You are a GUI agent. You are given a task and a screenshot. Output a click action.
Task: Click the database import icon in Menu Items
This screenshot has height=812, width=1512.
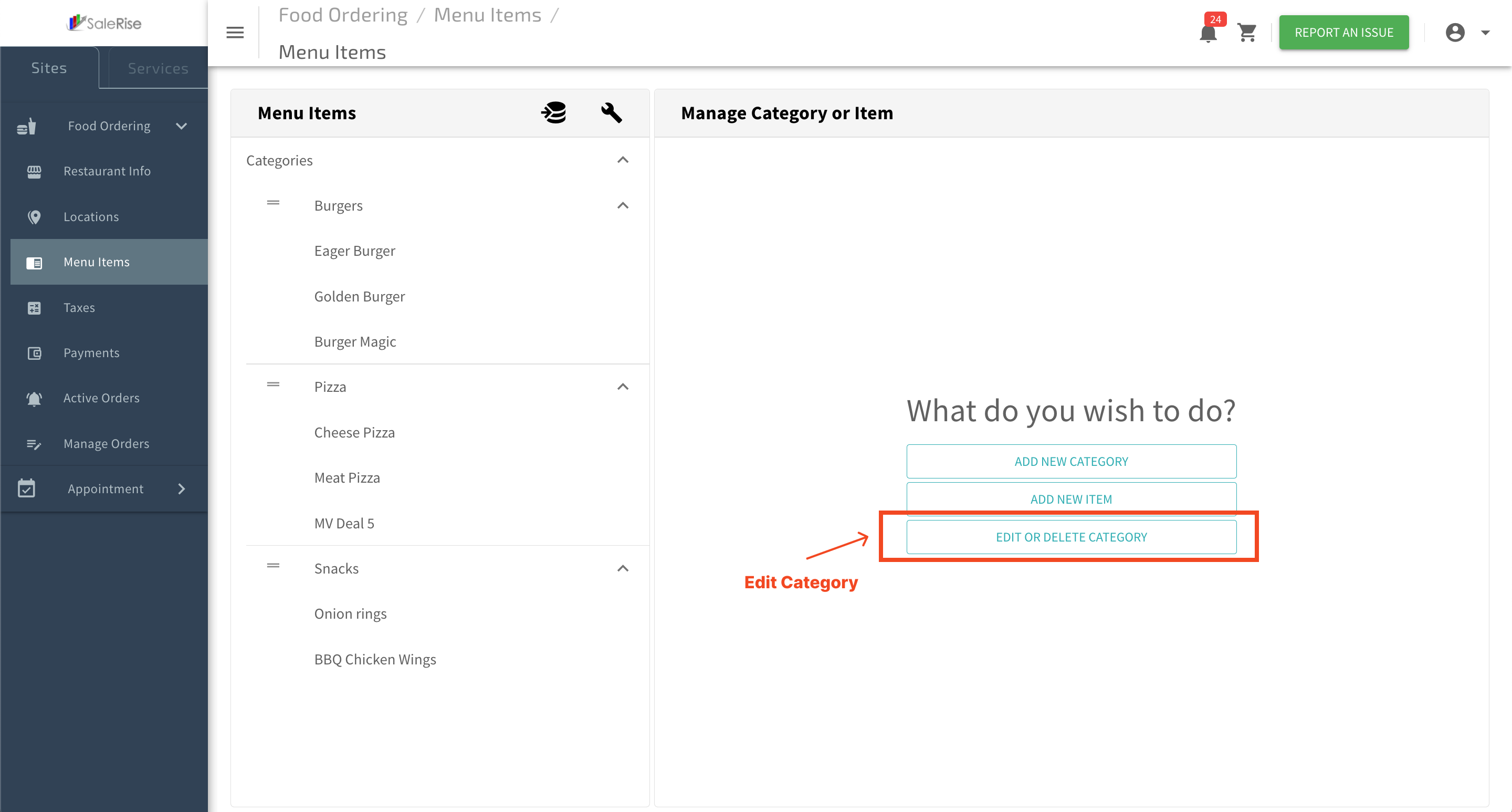pyautogui.click(x=553, y=112)
